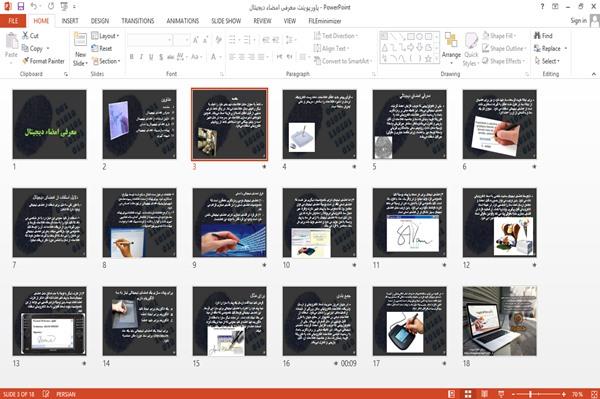Open the FILE tab
This screenshot has width=600, height=399.
click(13, 21)
